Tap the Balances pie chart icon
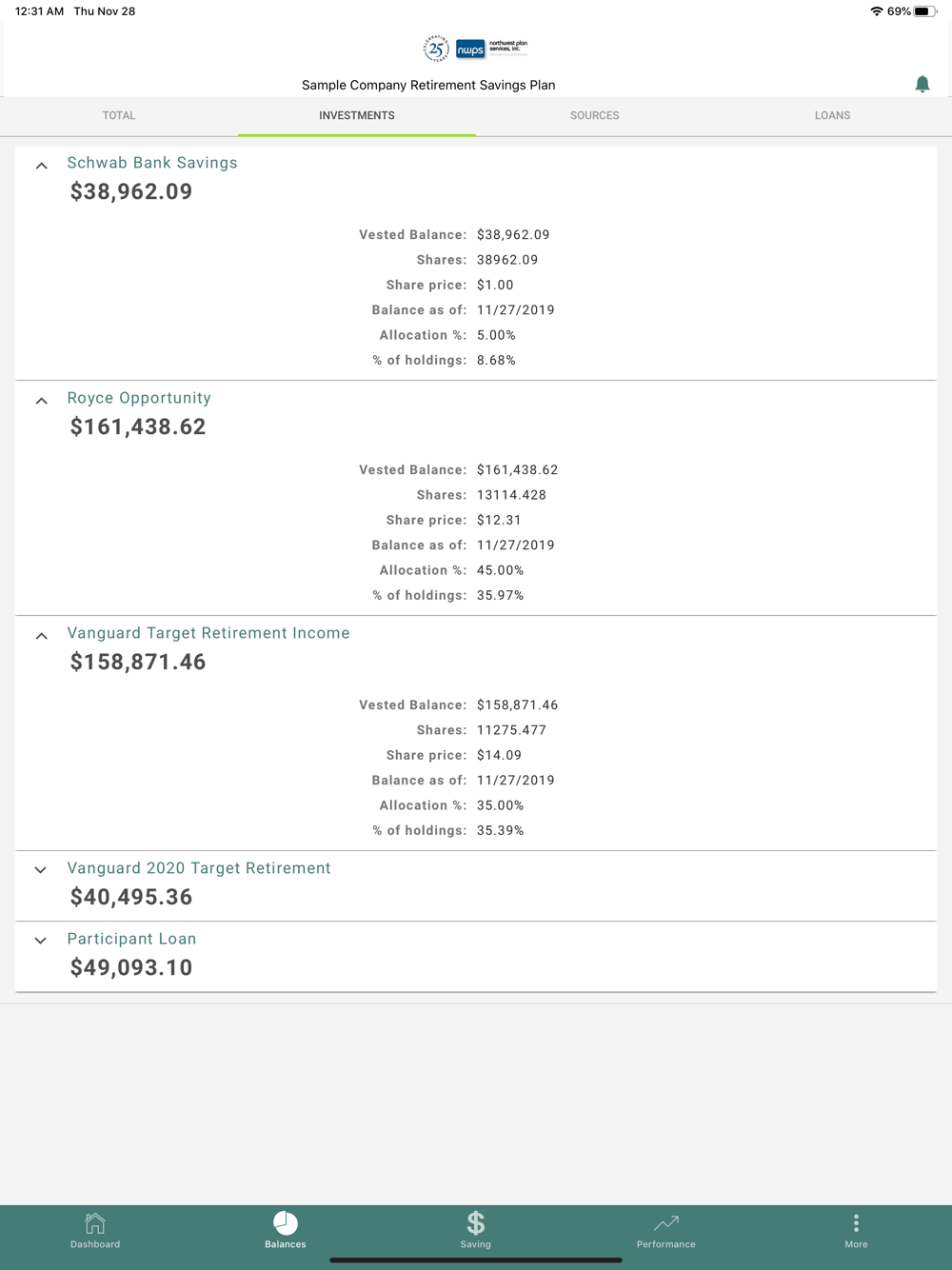This screenshot has width=952, height=1270. (x=286, y=1223)
